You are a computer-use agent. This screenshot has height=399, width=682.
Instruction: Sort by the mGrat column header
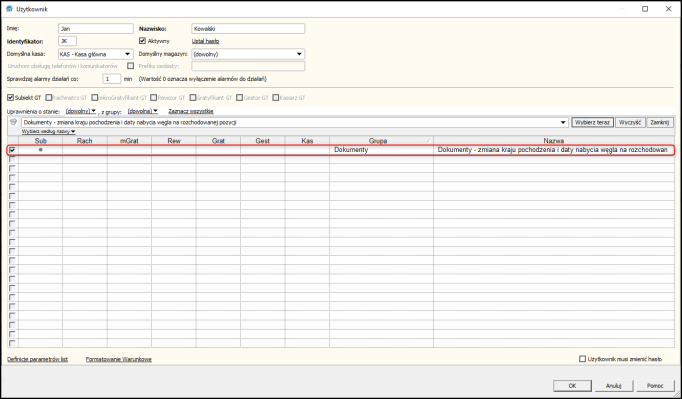tap(130, 141)
